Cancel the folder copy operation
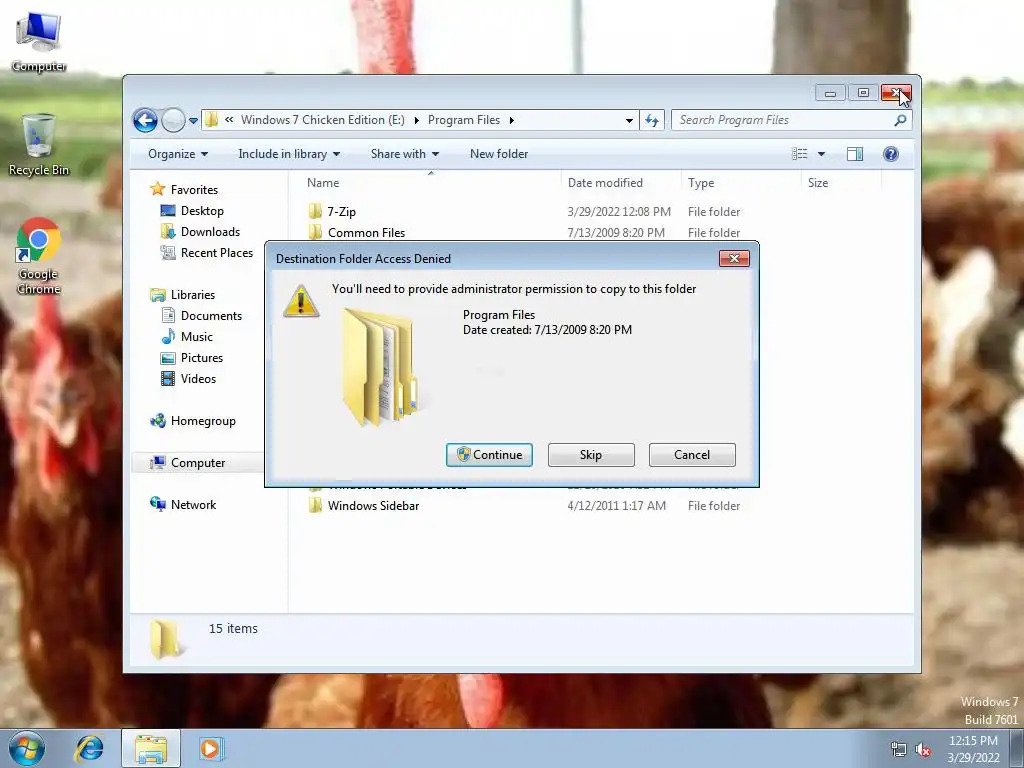The height and width of the screenshot is (768, 1024). pos(692,455)
